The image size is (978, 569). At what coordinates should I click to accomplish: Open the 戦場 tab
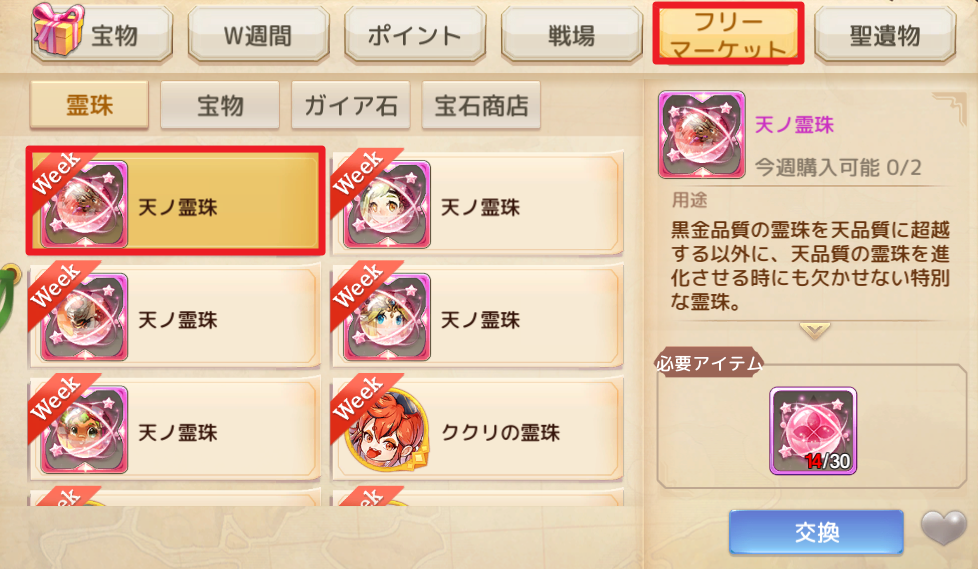571,35
